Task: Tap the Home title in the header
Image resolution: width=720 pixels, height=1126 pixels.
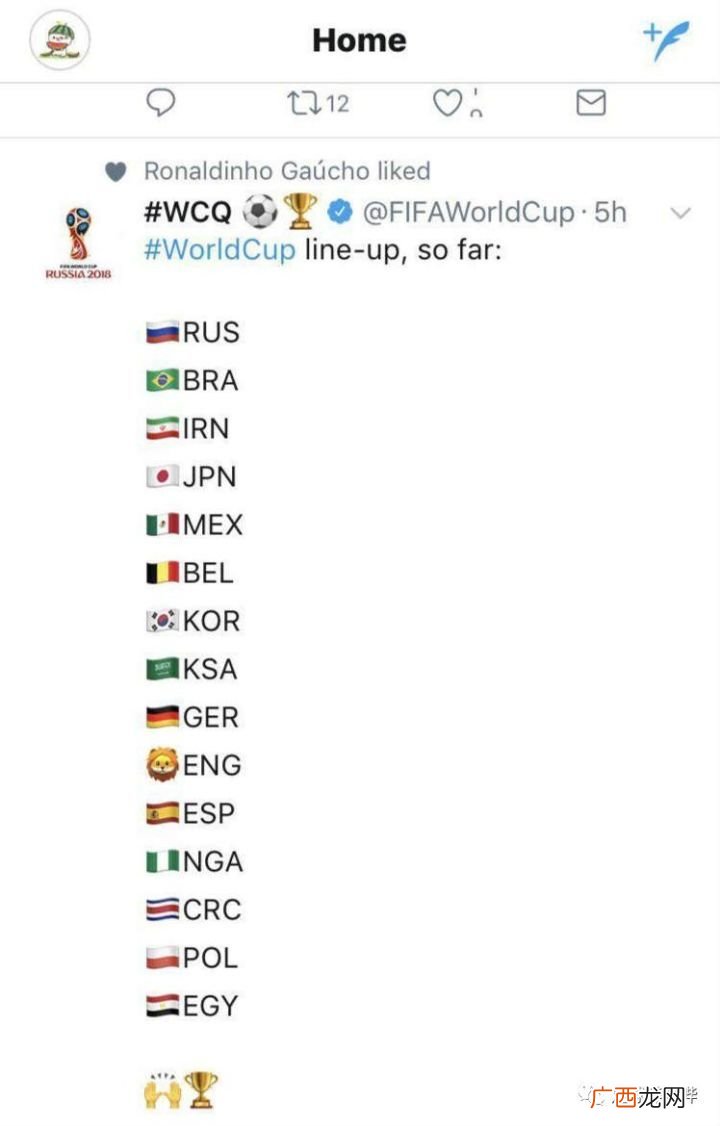Action: (x=359, y=40)
